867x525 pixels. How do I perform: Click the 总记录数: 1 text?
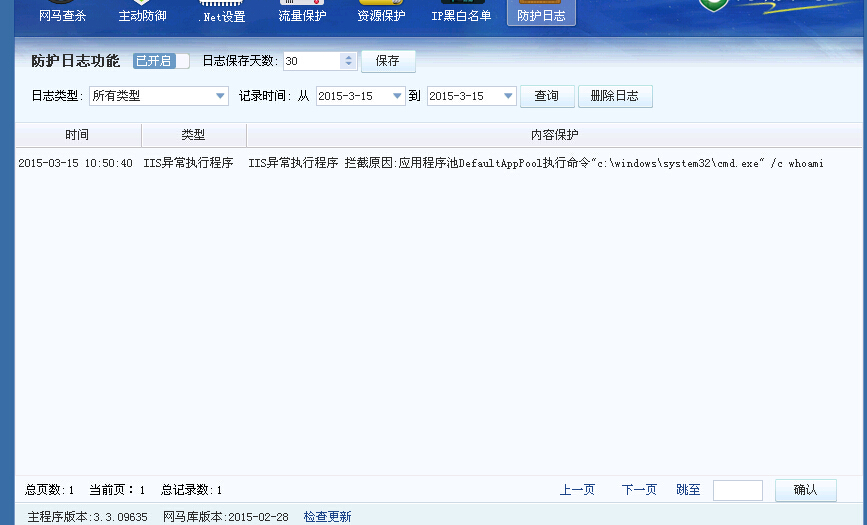pyautogui.click(x=191, y=490)
